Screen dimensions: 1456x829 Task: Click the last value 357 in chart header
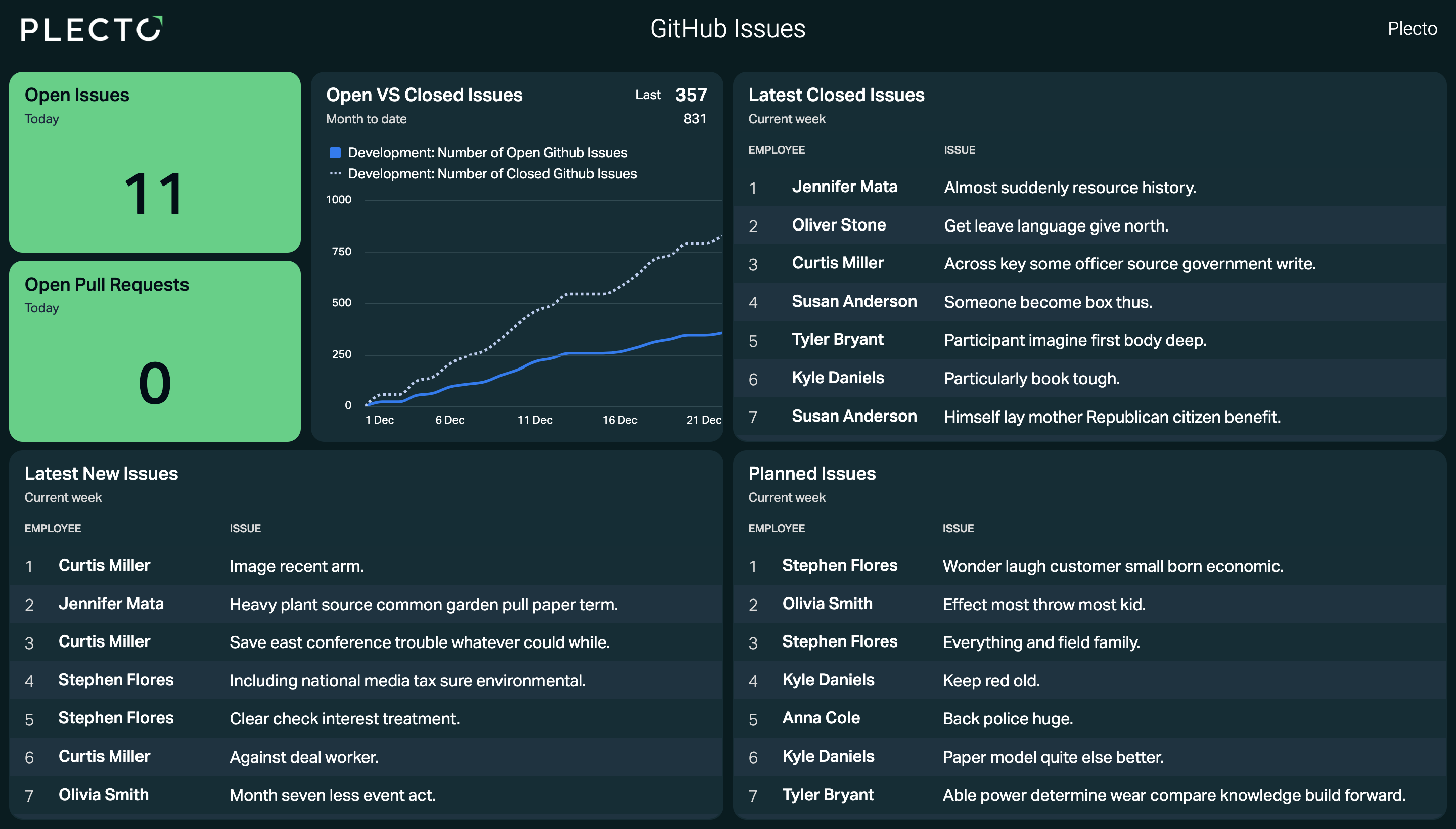[691, 95]
